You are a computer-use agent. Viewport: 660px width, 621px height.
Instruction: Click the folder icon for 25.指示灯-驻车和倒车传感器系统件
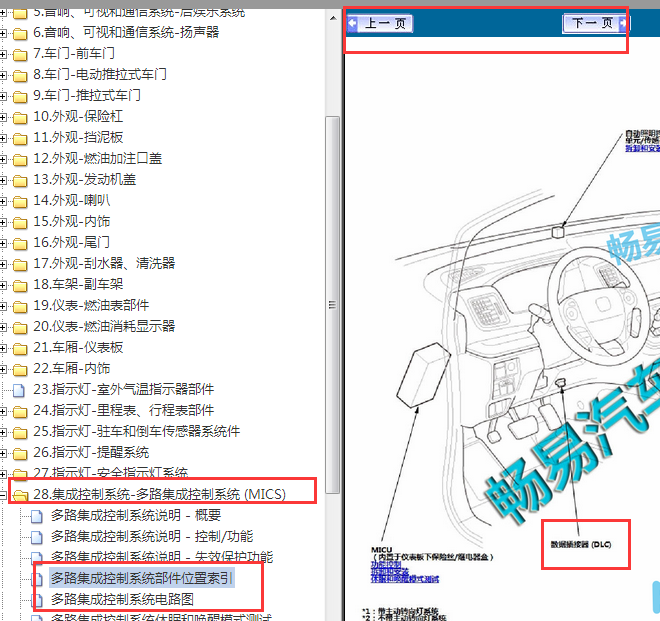click(20, 432)
